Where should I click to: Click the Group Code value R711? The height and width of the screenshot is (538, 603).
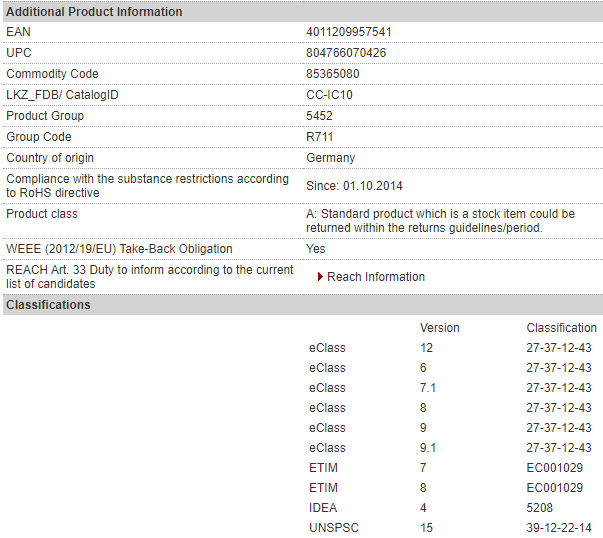319,137
